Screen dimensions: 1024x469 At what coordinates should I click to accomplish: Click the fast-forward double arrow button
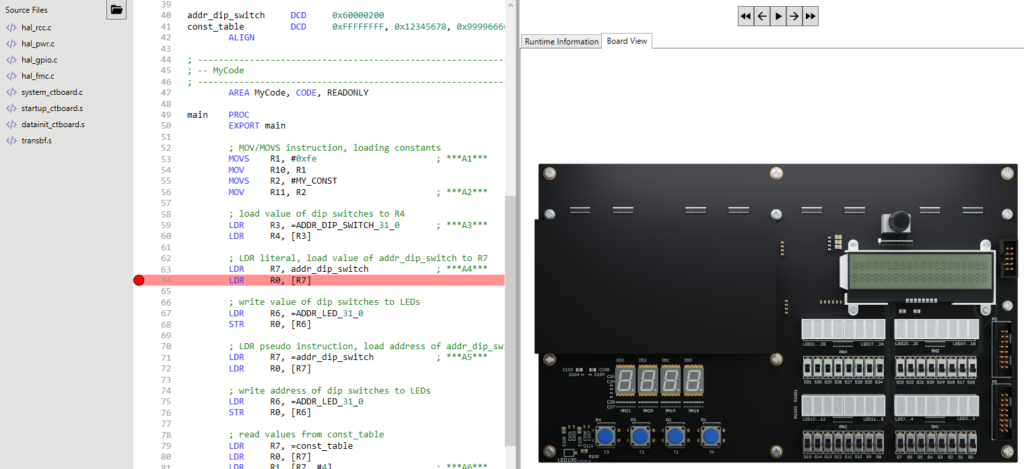tap(810, 16)
